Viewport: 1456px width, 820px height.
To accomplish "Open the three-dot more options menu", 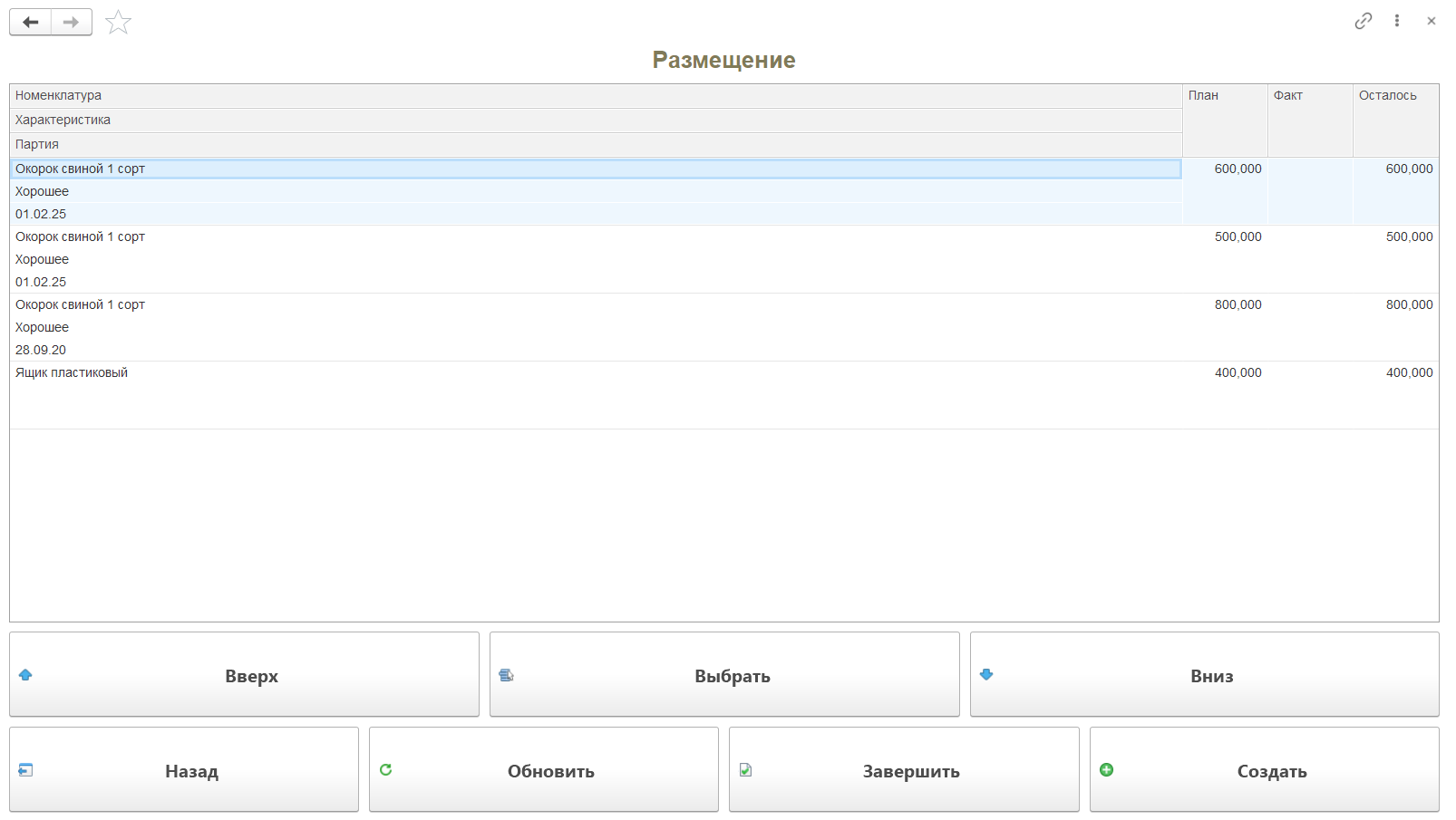I will point(1397,21).
